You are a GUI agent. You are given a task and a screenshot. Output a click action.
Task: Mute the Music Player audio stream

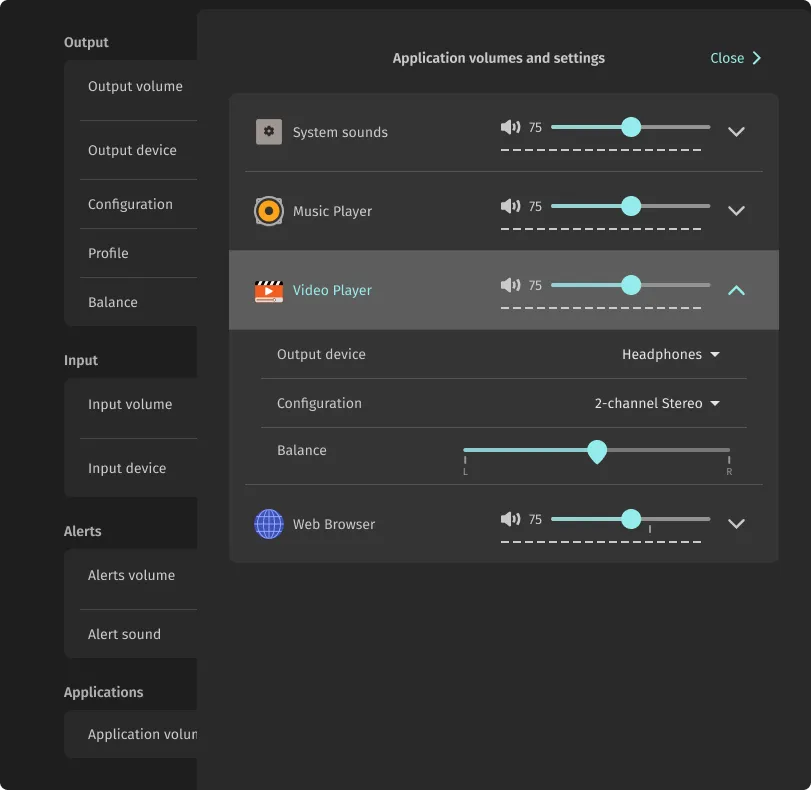coord(509,206)
